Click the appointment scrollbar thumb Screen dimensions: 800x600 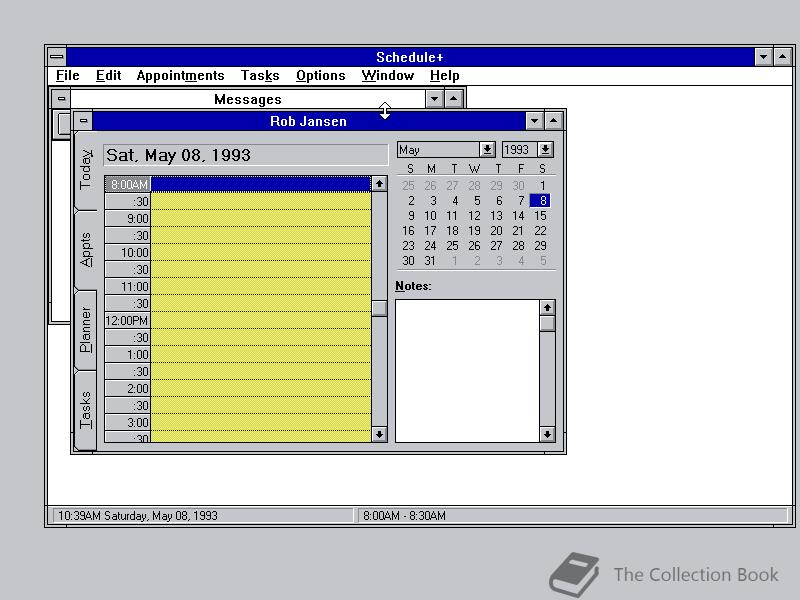pyautogui.click(x=379, y=308)
